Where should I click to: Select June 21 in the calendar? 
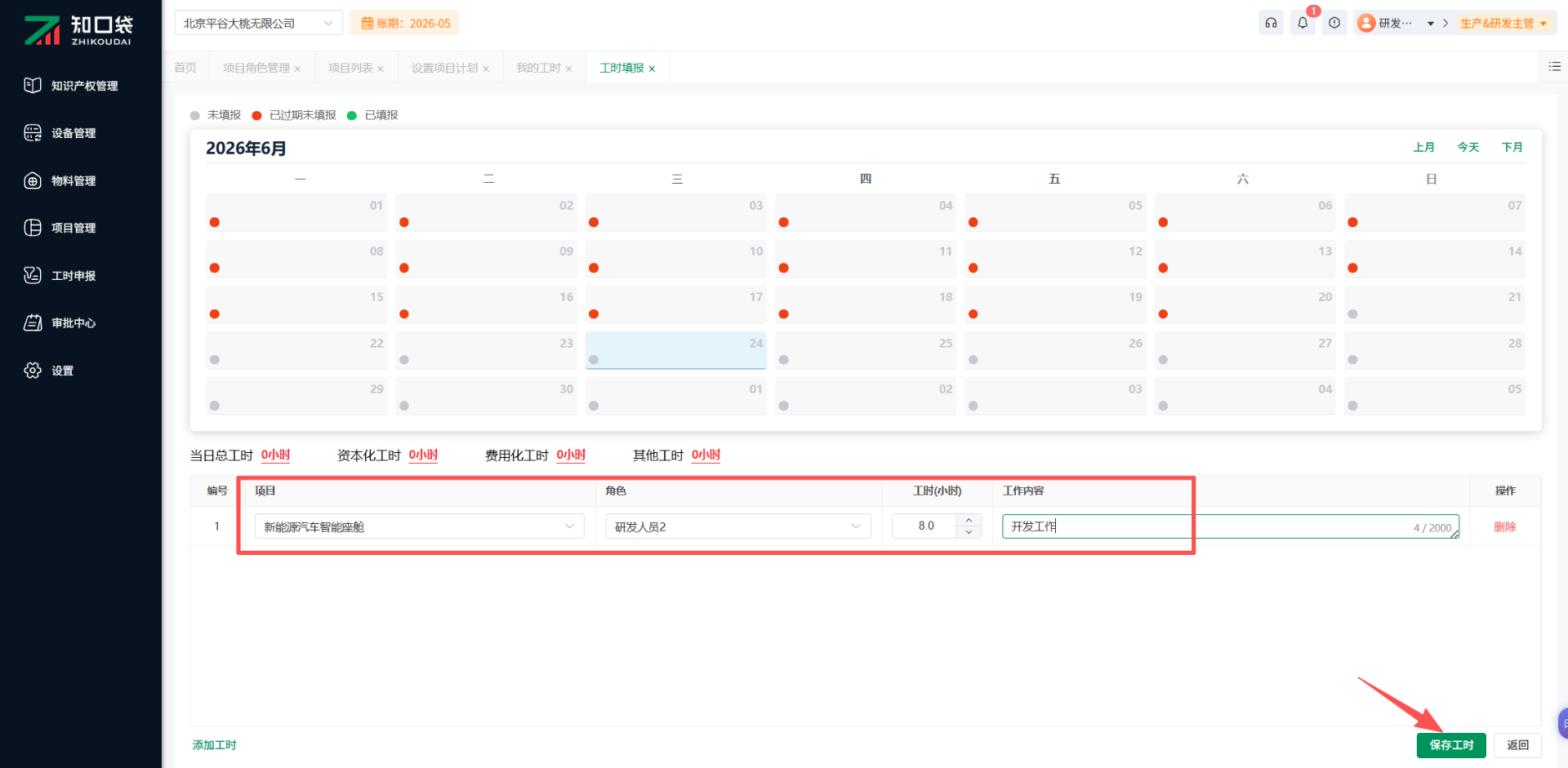pyautogui.click(x=1435, y=304)
